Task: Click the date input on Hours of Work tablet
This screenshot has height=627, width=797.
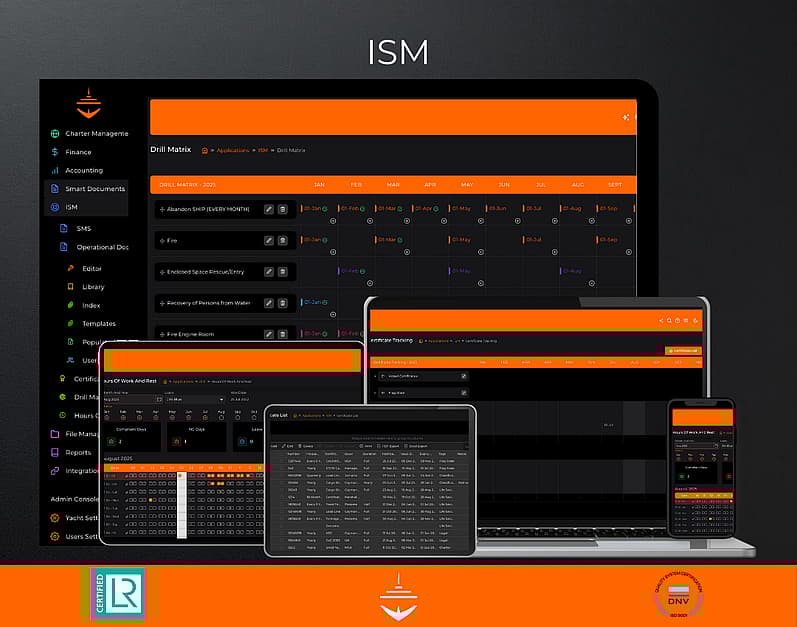Action: (133, 399)
